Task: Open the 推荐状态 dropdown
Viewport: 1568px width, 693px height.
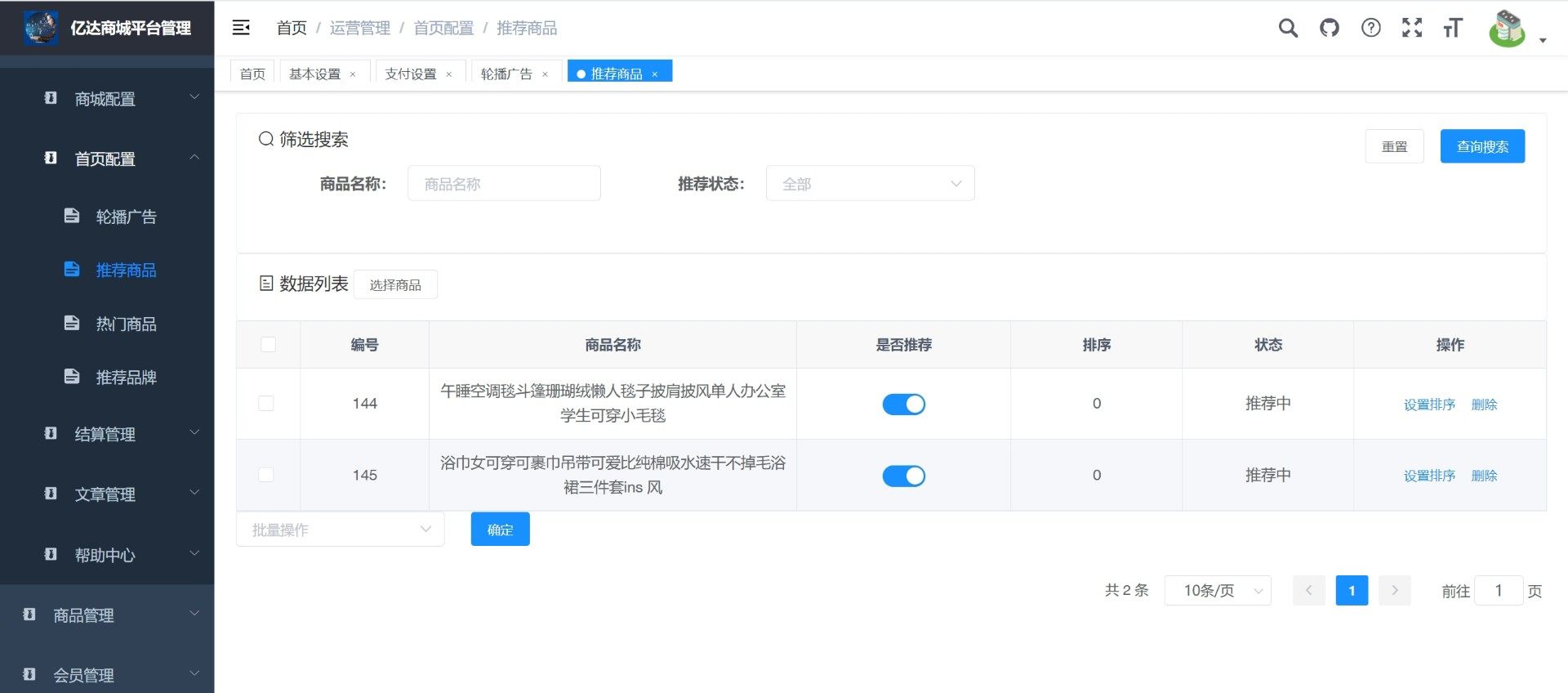Action: (870, 184)
